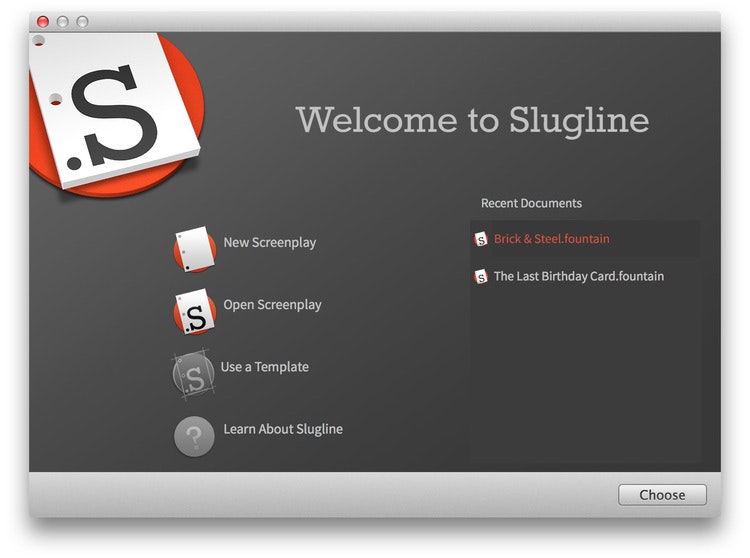Select The Last Birthday Card.fountain file name
This screenshot has height=558, width=750.
pos(579,276)
